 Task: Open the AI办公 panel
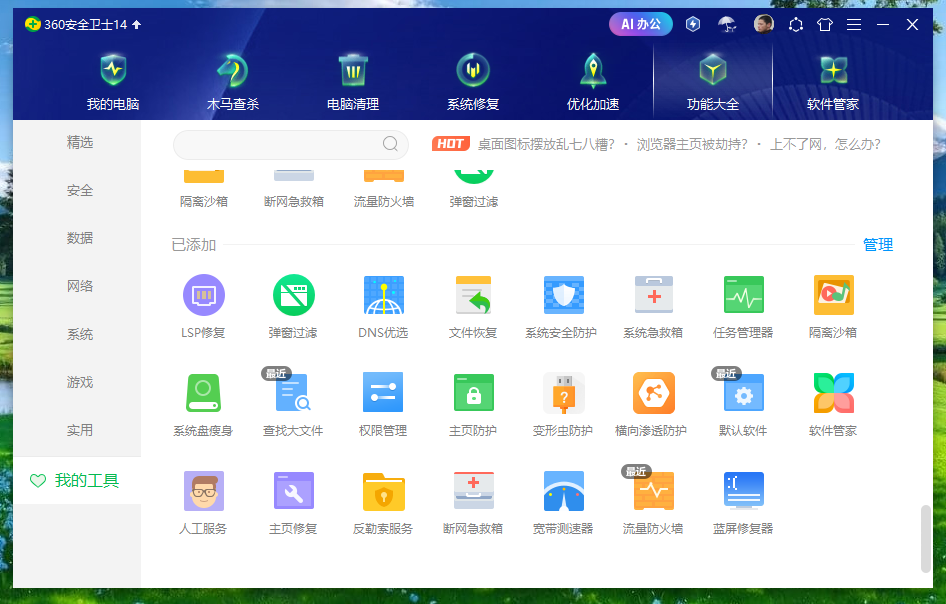point(641,24)
